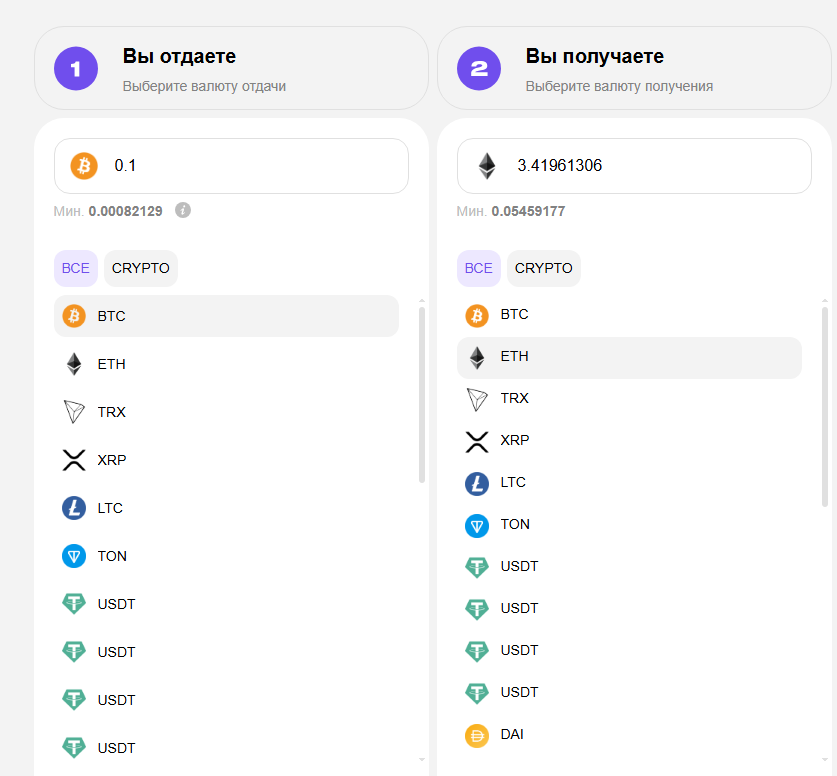
Task: Click the Ethereum icon in the receive amount field
Action: point(487,166)
